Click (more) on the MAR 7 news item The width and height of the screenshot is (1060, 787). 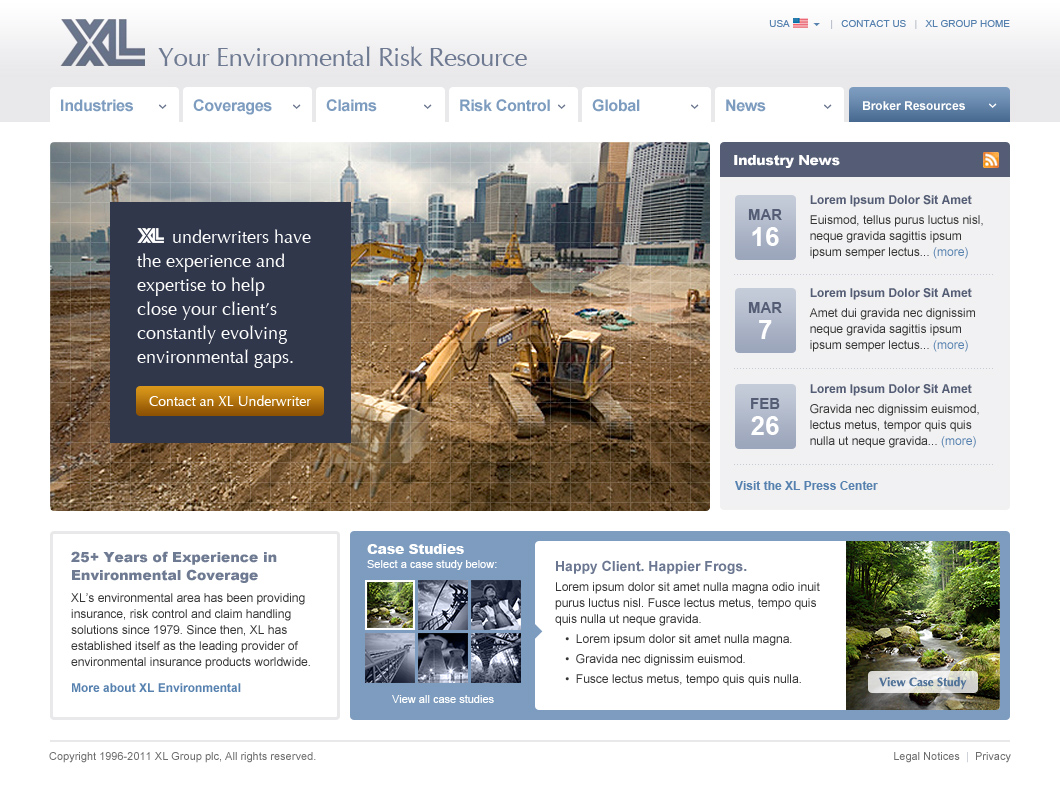pos(950,345)
